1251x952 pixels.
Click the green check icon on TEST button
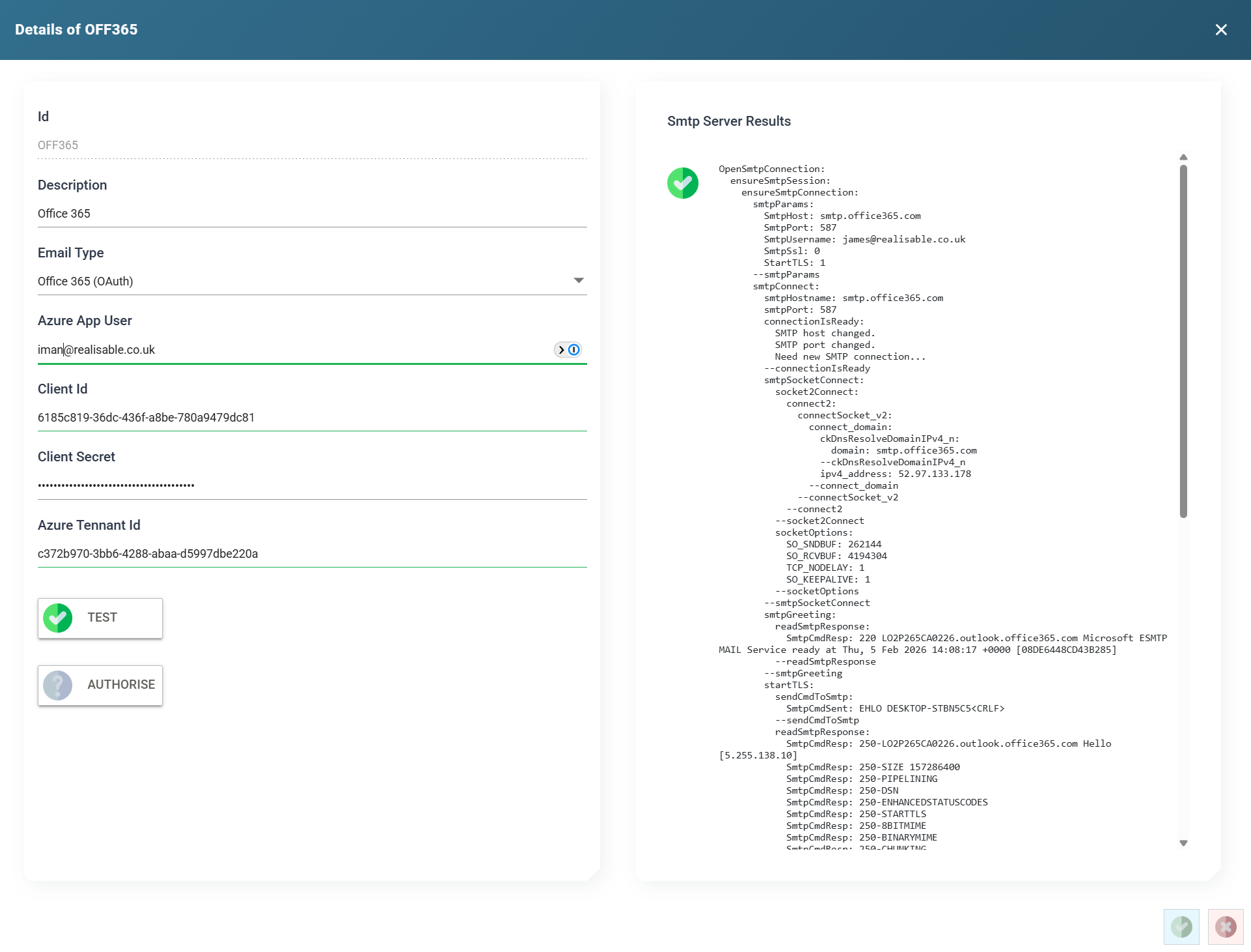[x=58, y=618]
